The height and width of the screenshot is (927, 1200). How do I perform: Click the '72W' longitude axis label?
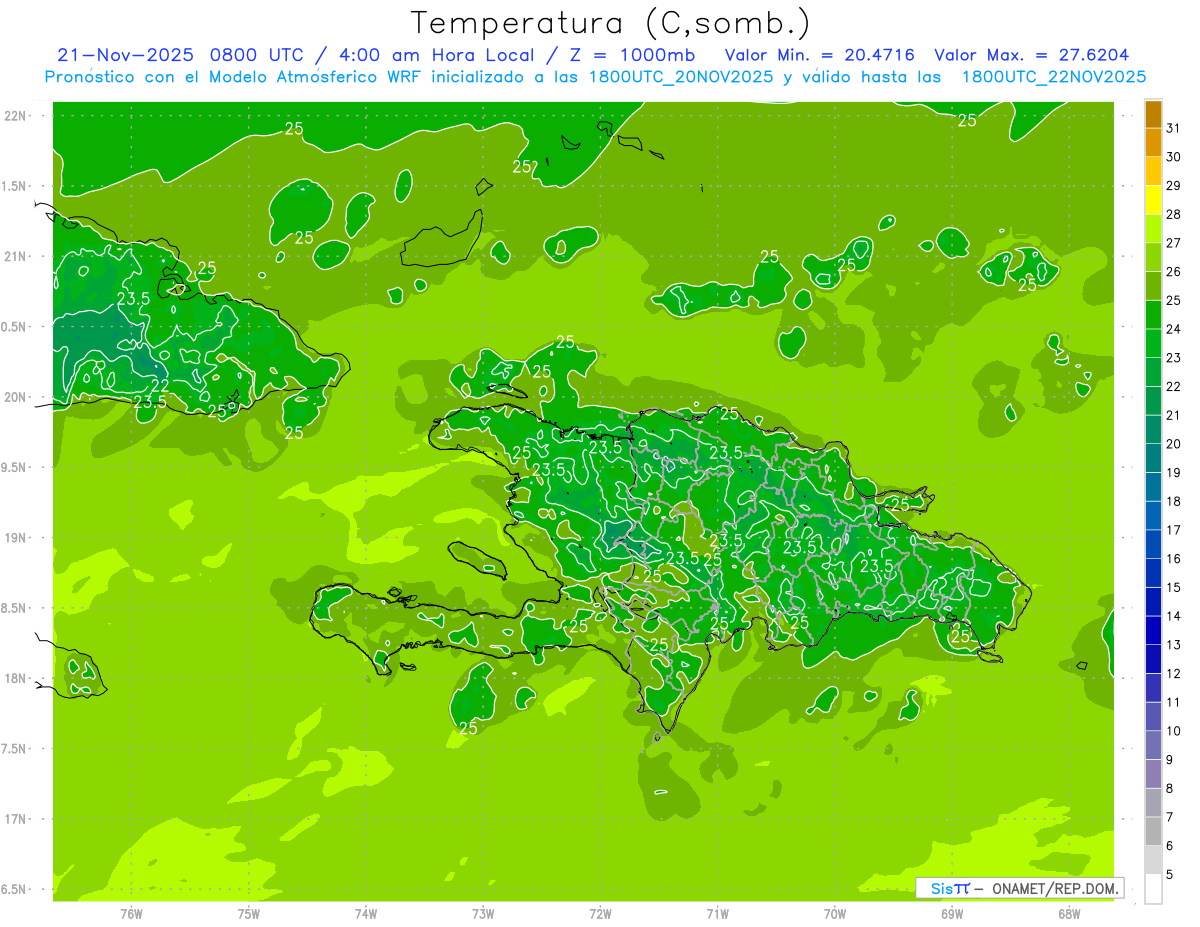point(600,914)
